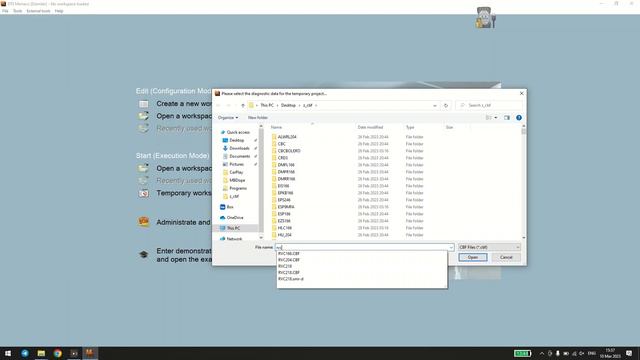Click the navigation pane scroll-down arrow
This screenshot has height=360, width=640.
pyautogui.click(x=261, y=238)
